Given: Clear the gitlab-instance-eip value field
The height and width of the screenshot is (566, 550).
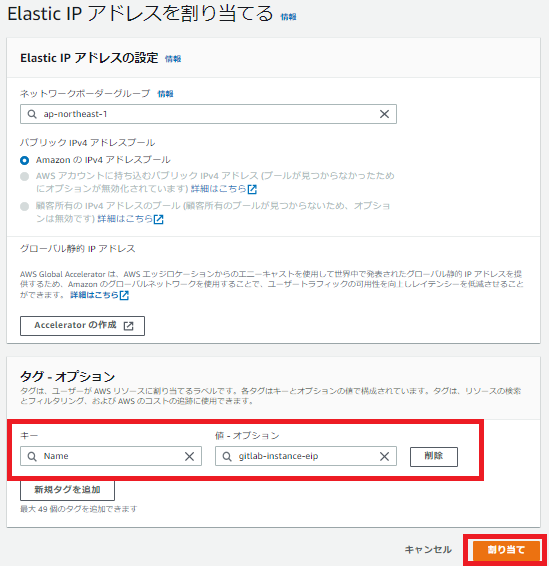Looking at the screenshot, I should pyautogui.click(x=384, y=456).
